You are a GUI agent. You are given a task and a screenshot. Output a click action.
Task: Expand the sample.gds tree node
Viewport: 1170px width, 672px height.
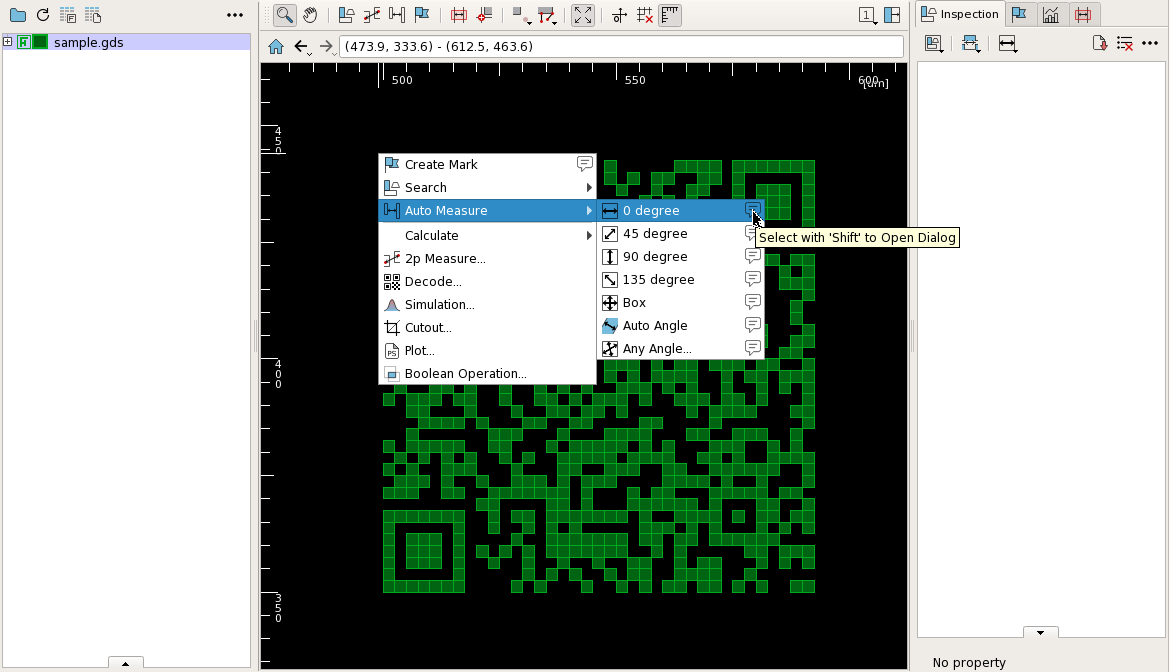pyautogui.click(x=7, y=42)
